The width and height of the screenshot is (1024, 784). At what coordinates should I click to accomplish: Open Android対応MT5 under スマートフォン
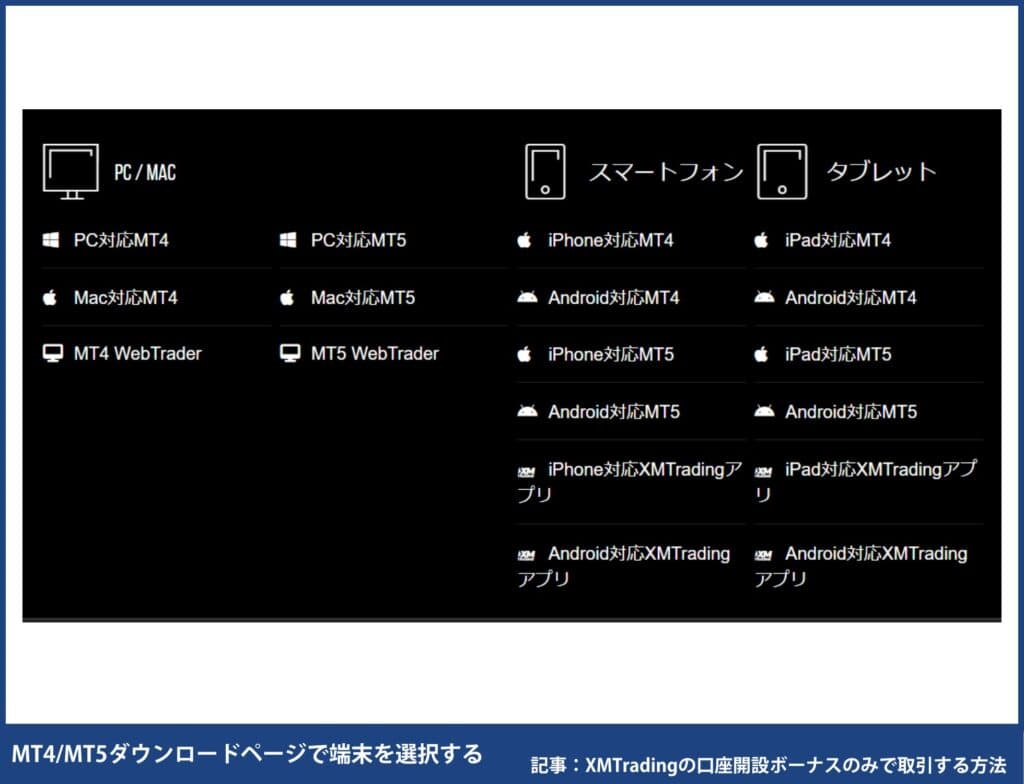pyautogui.click(x=614, y=412)
